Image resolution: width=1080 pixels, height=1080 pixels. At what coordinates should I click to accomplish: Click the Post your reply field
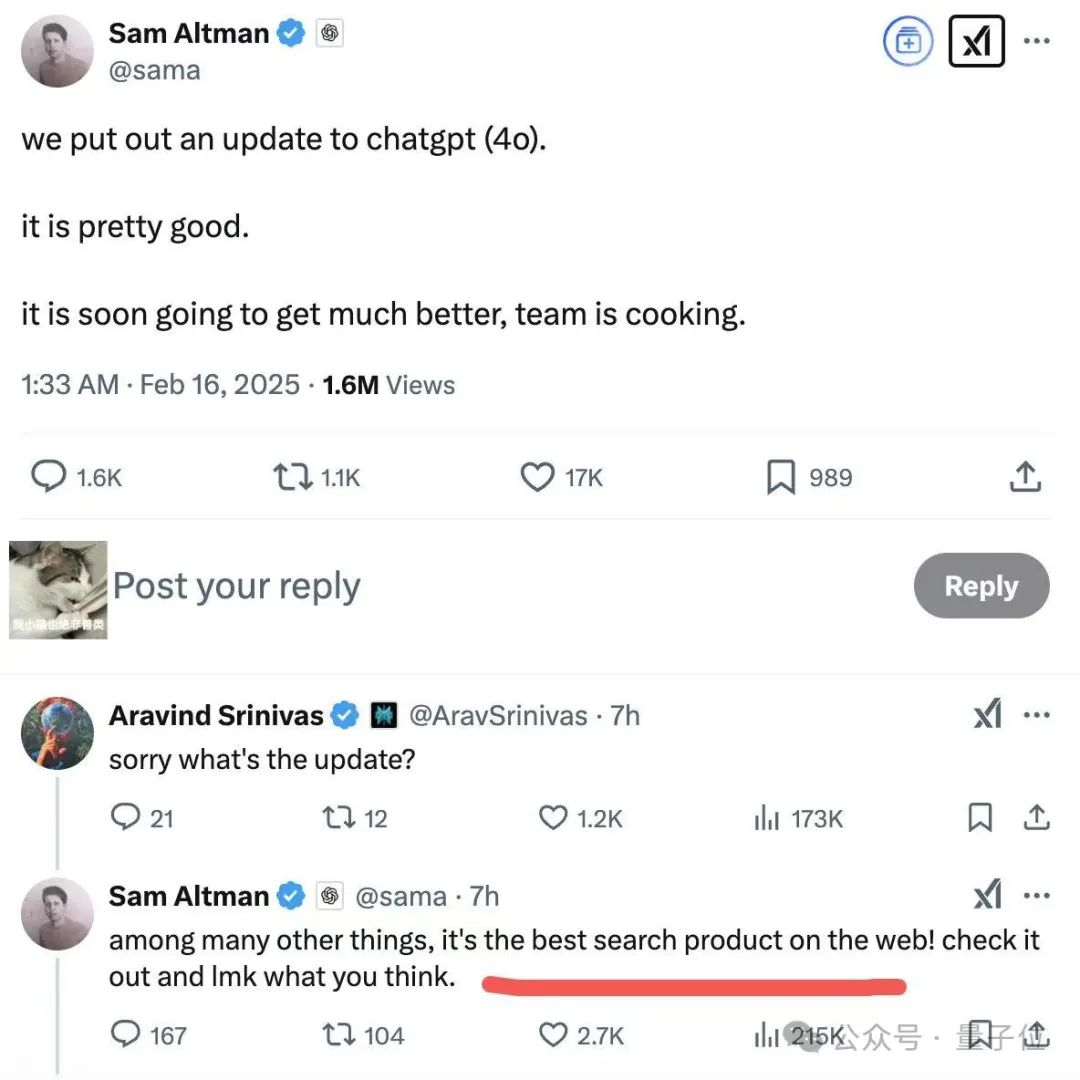(236, 586)
